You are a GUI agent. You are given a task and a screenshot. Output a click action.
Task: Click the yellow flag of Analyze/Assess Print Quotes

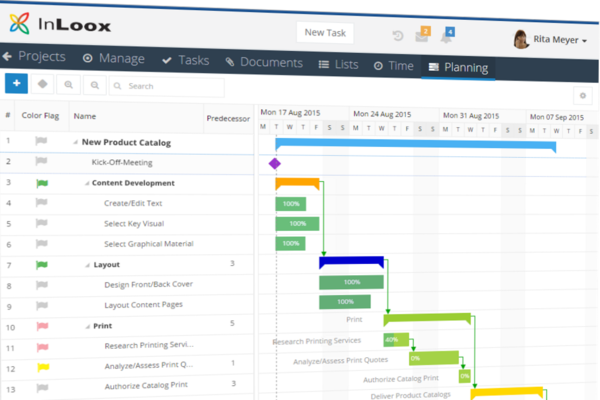coord(43,367)
